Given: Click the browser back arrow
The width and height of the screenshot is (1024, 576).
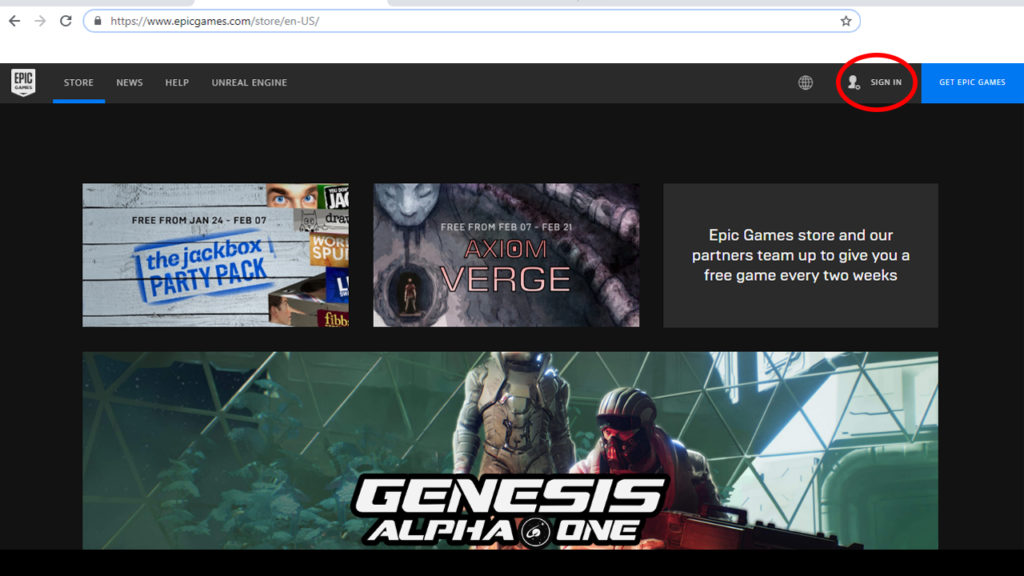Looking at the screenshot, I should click(14, 21).
